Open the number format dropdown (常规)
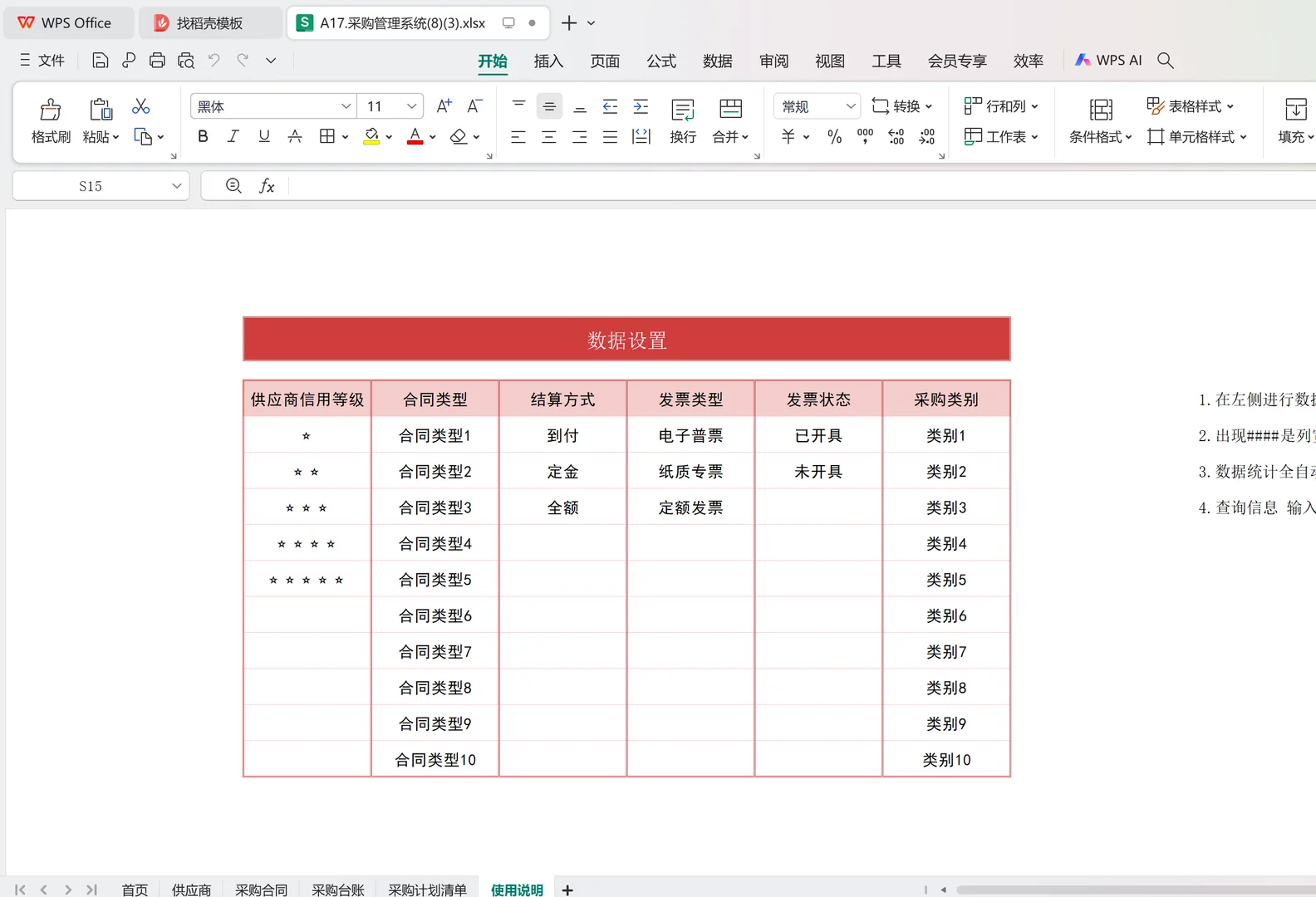The height and width of the screenshot is (897, 1316). point(851,106)
